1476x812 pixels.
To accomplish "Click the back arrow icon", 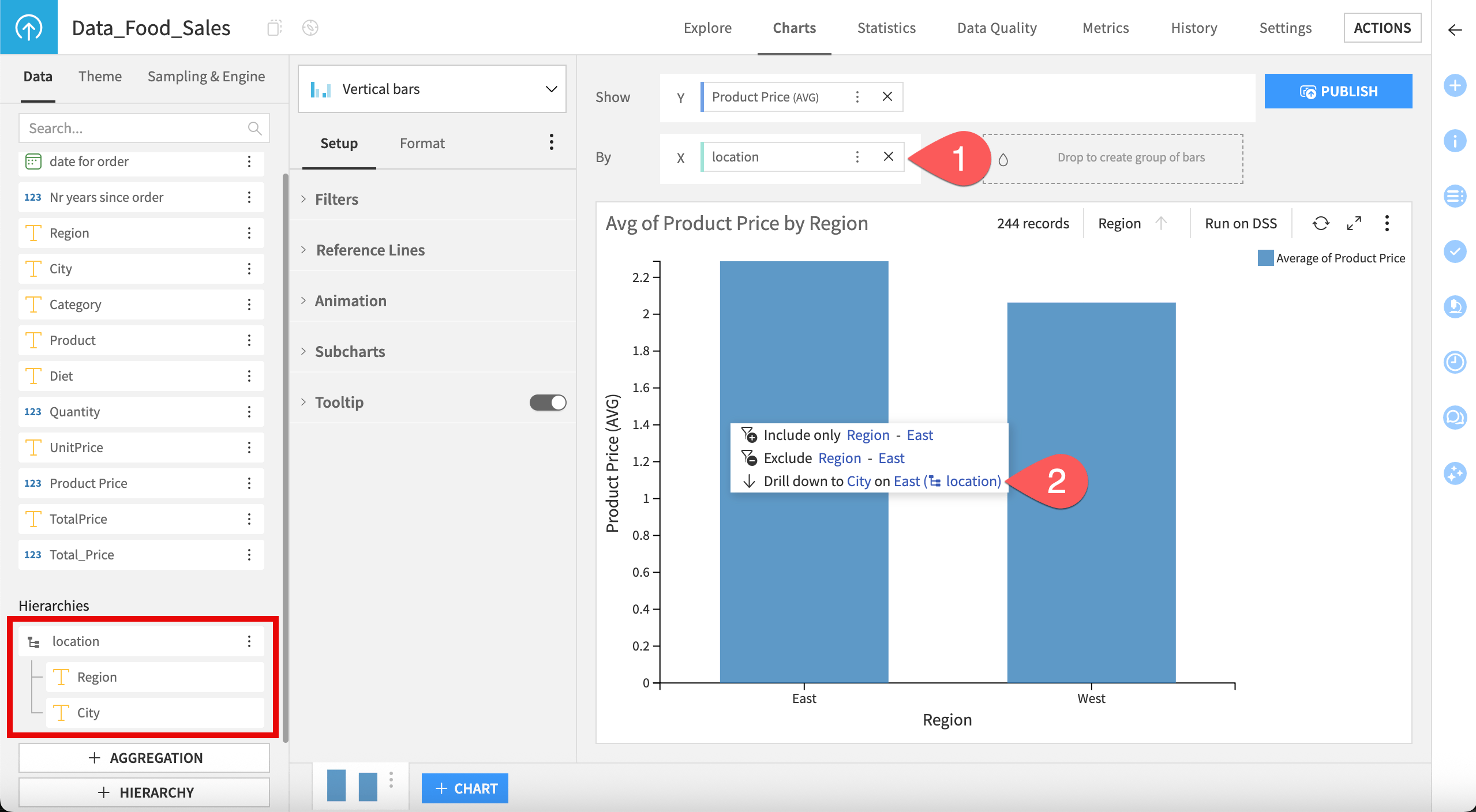I will click(x=1455, y=29).
